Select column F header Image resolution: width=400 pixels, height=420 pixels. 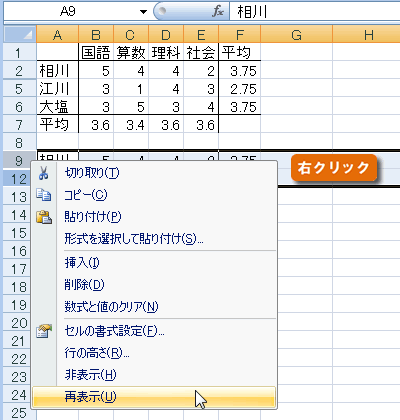(240, 34)
